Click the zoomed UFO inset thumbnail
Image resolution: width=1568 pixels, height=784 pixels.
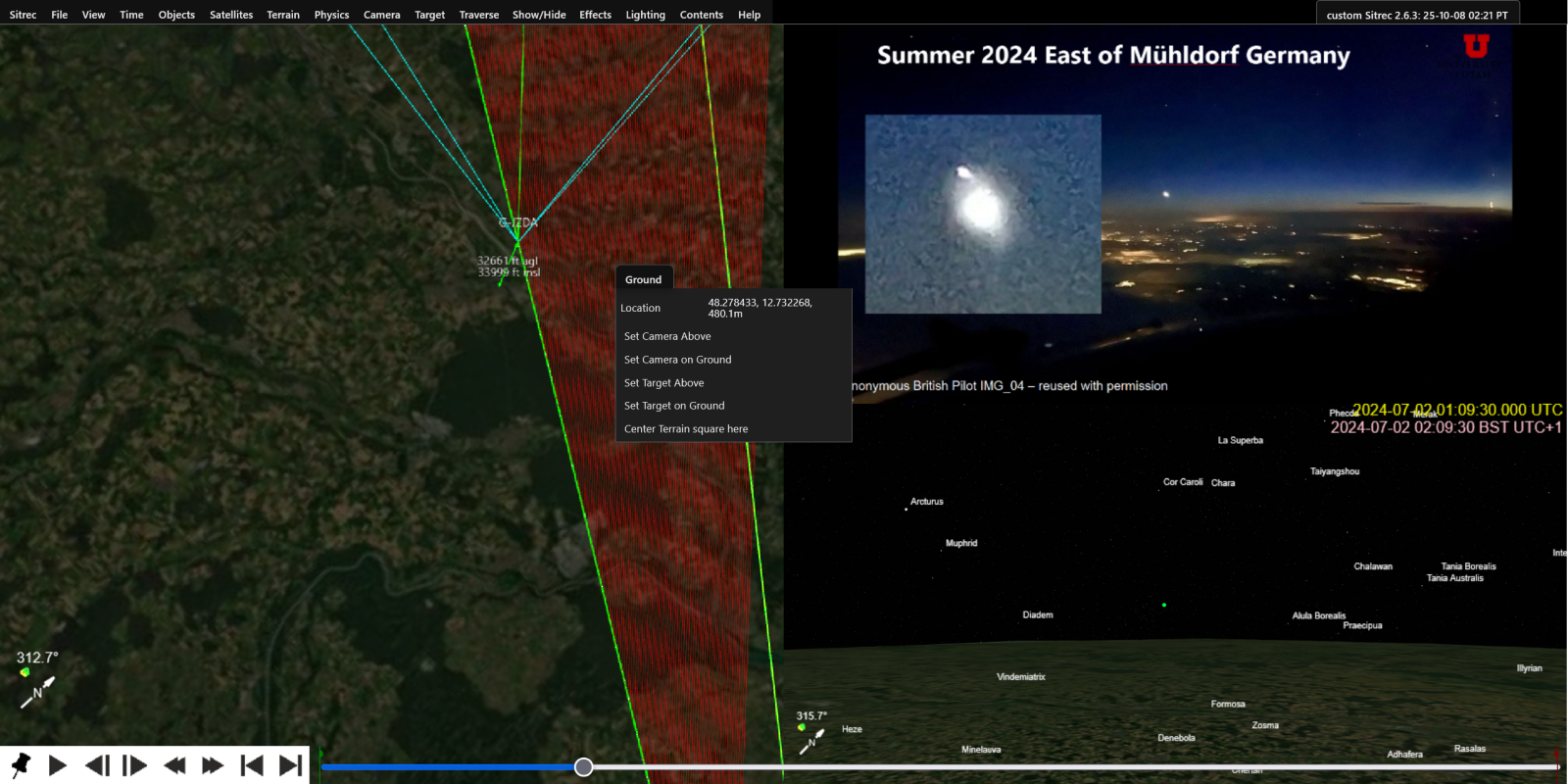pyautogui.click(x=983, y=214)
